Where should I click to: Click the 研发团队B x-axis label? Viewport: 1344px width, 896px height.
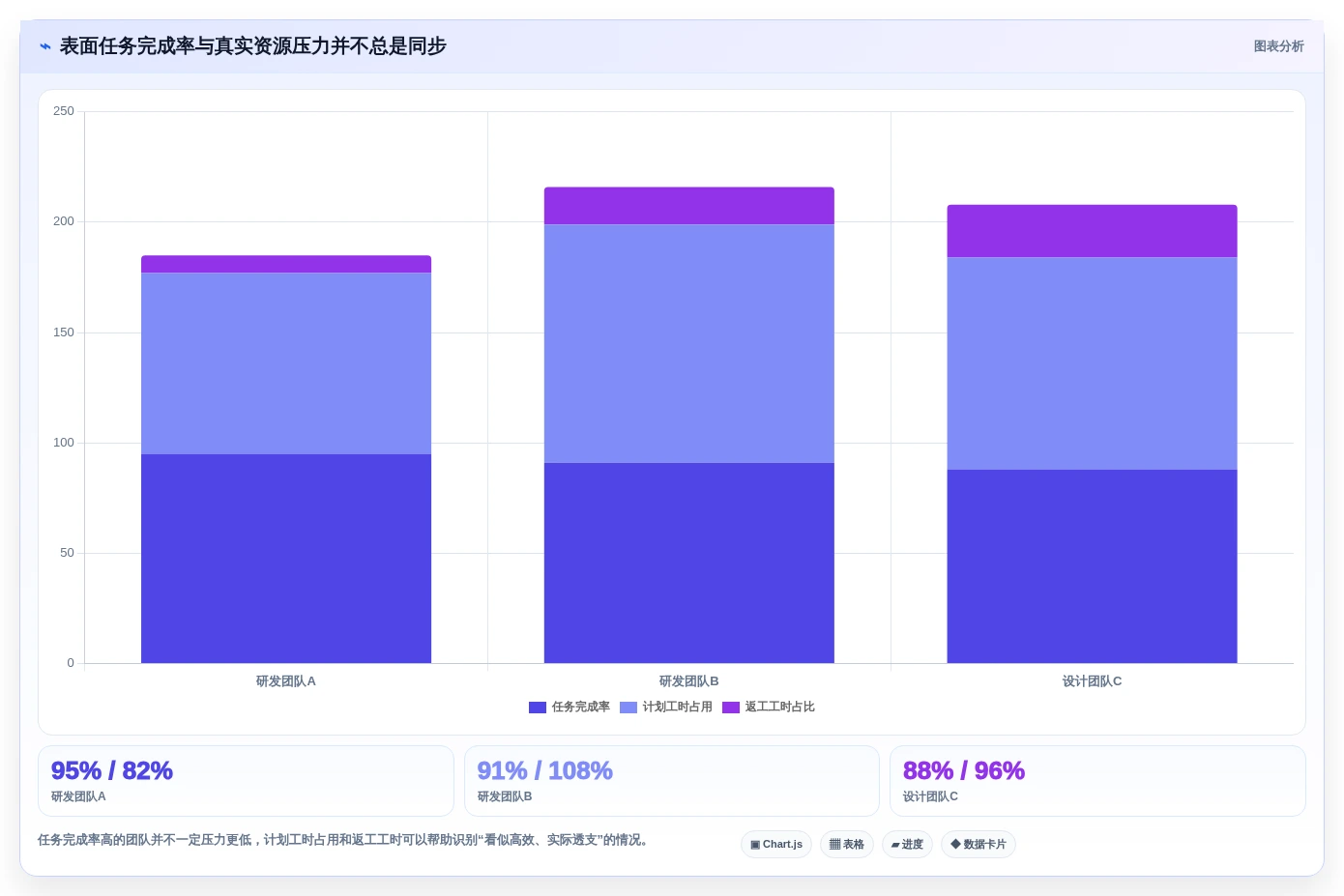click(689, 681)
